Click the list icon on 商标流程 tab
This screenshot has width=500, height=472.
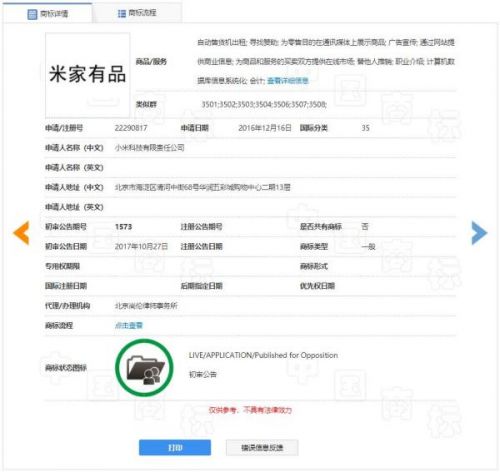122,13
